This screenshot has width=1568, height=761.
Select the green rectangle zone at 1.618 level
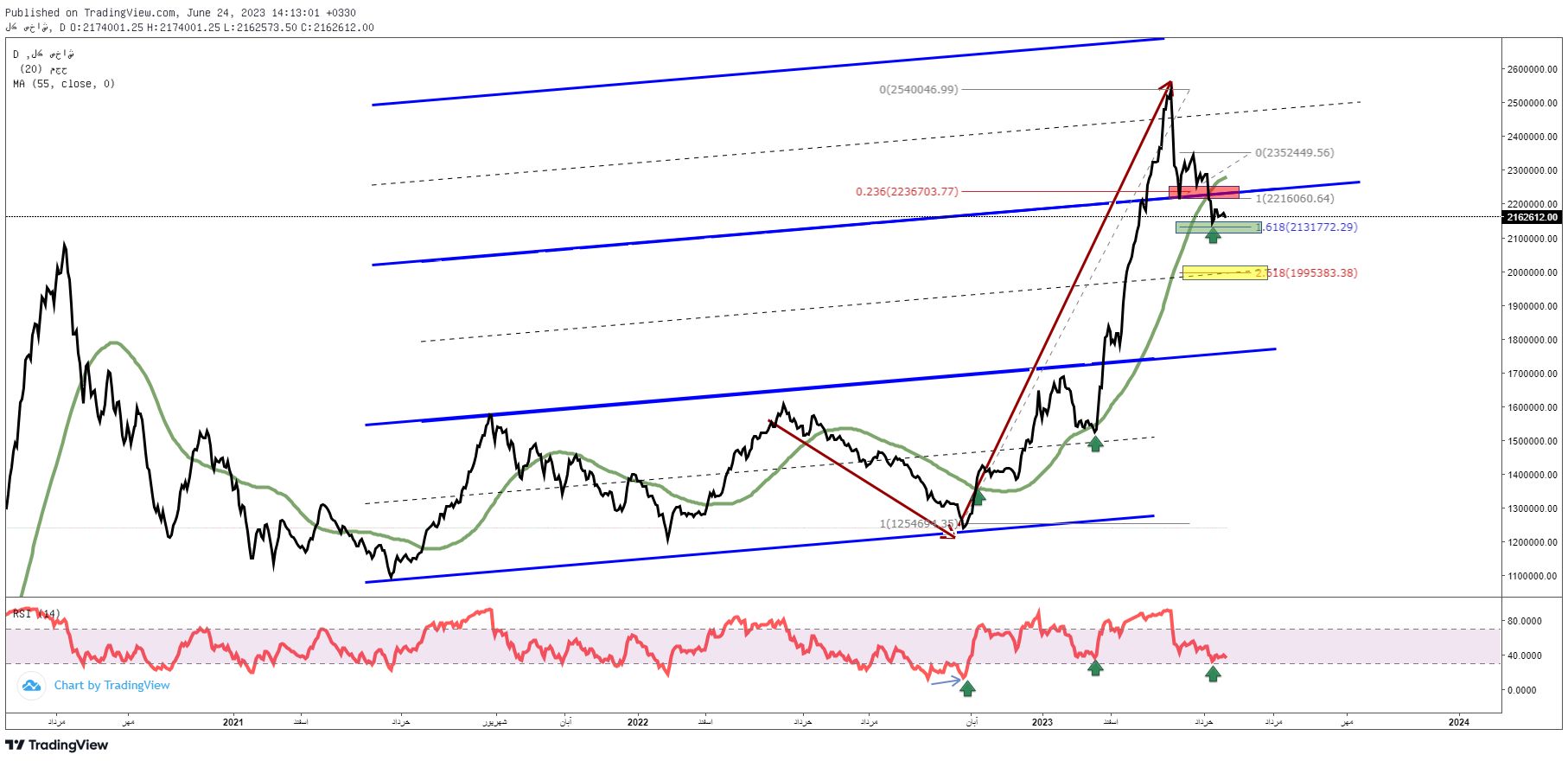coord(1218,227)
